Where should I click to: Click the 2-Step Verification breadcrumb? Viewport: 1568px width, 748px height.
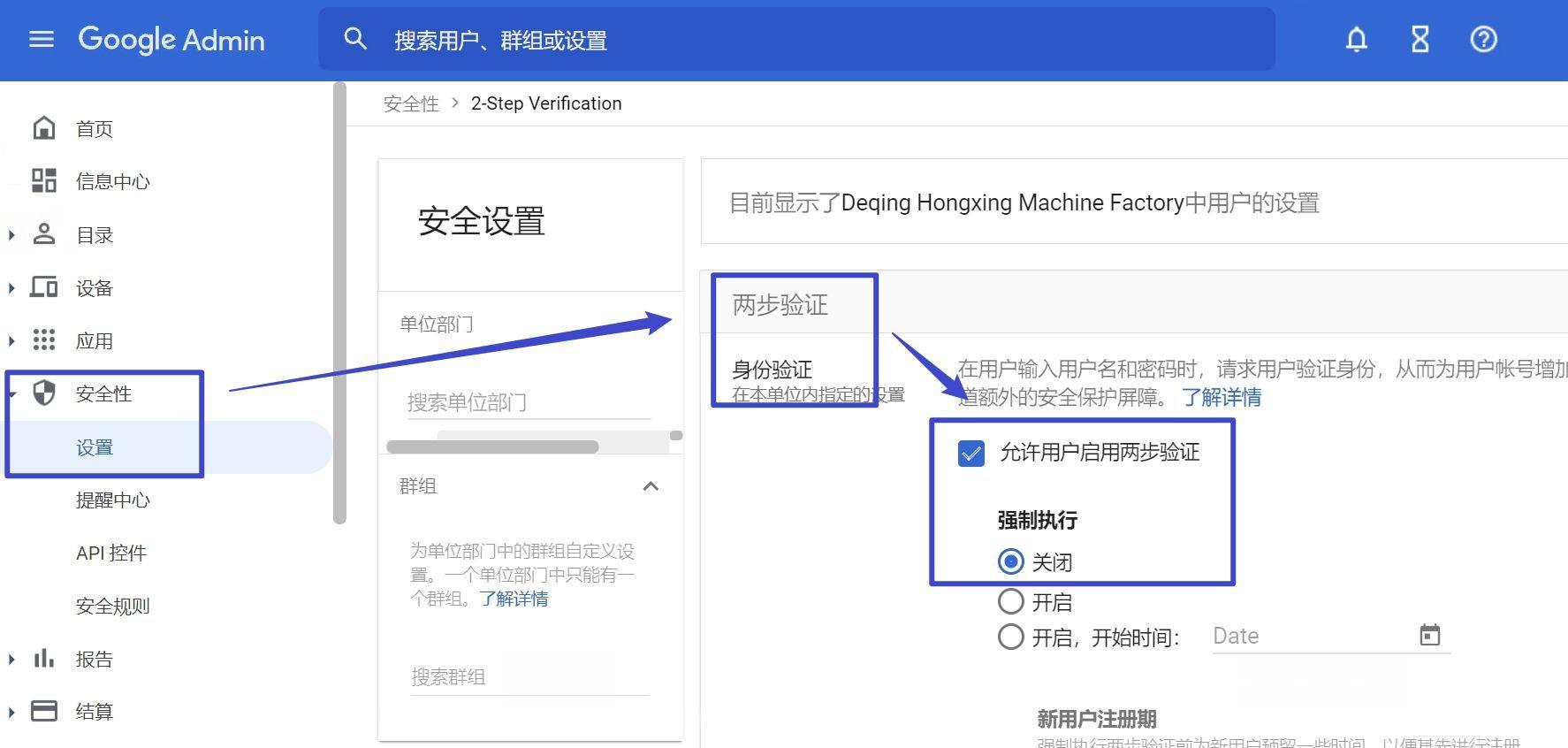click(546, 103)
